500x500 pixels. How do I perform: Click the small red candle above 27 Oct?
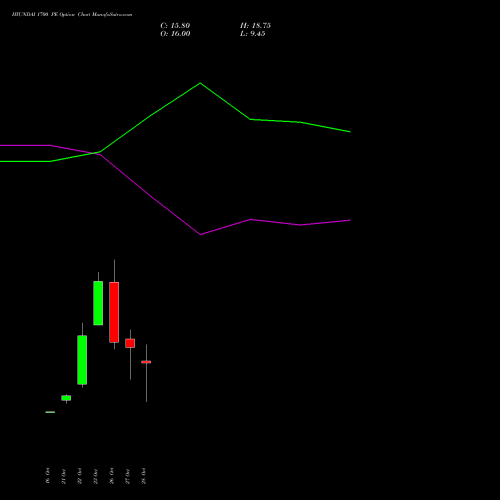[130, 343]
